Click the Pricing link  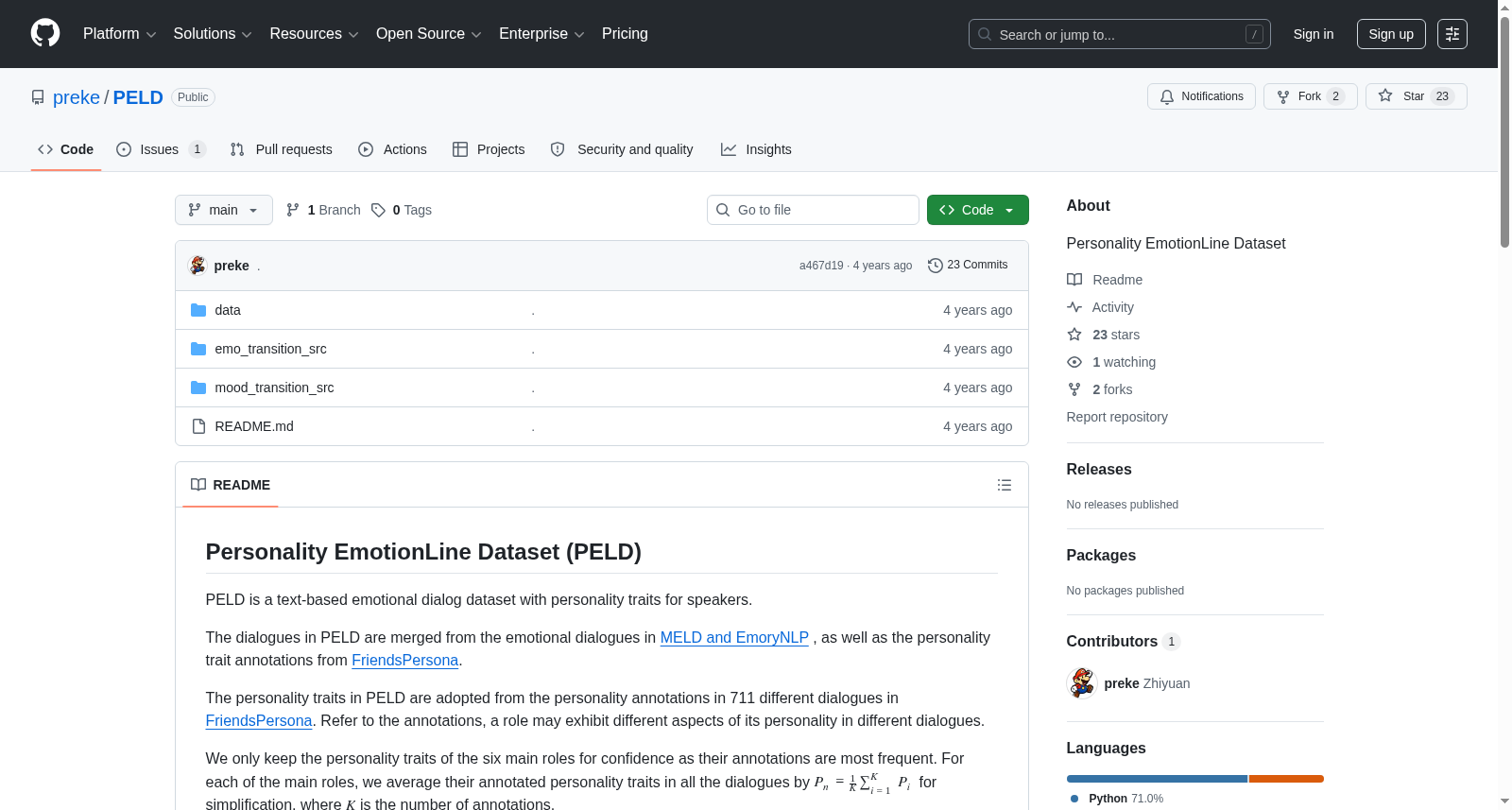tap(625, 34)
